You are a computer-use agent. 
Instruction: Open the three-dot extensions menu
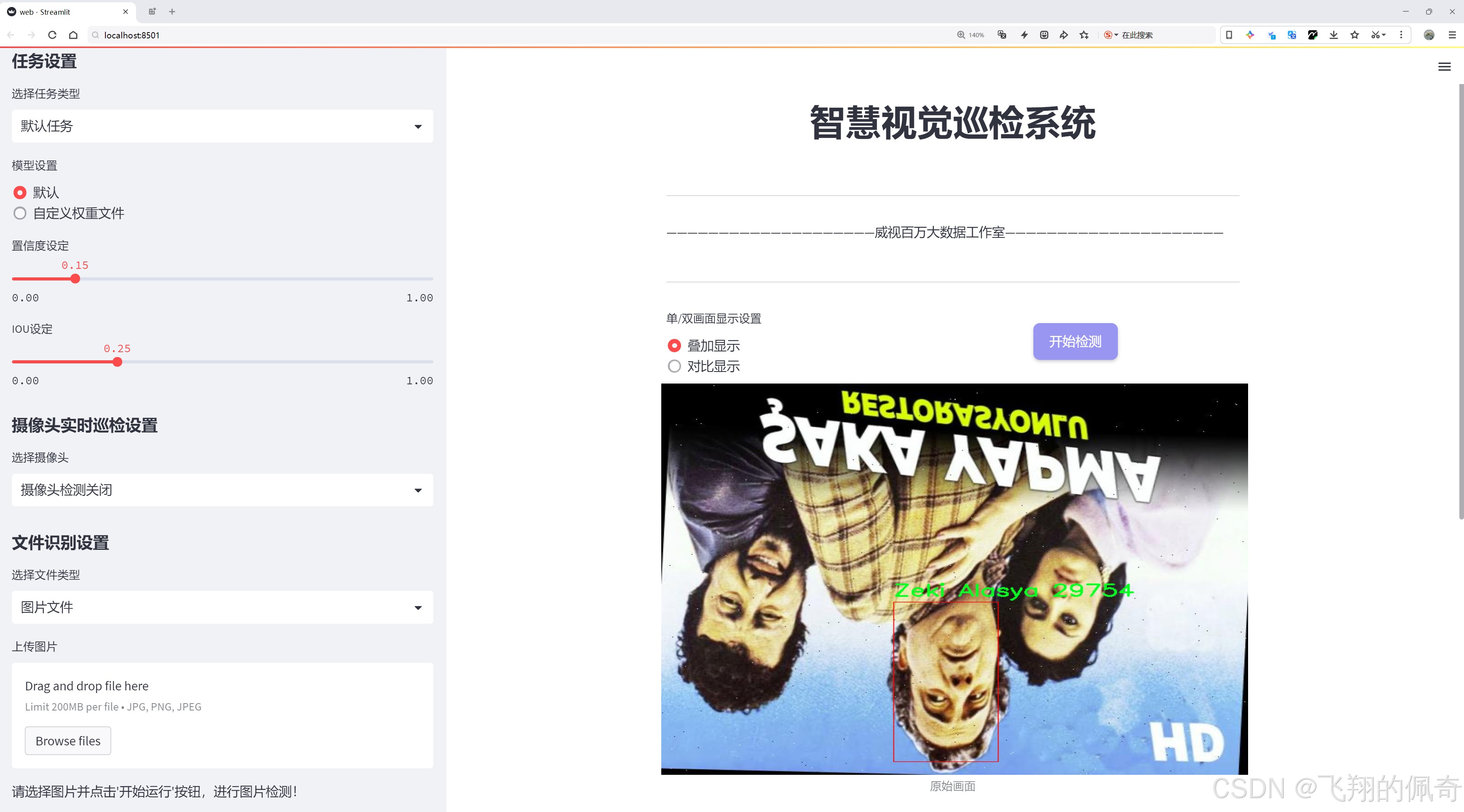point(1401,35)
